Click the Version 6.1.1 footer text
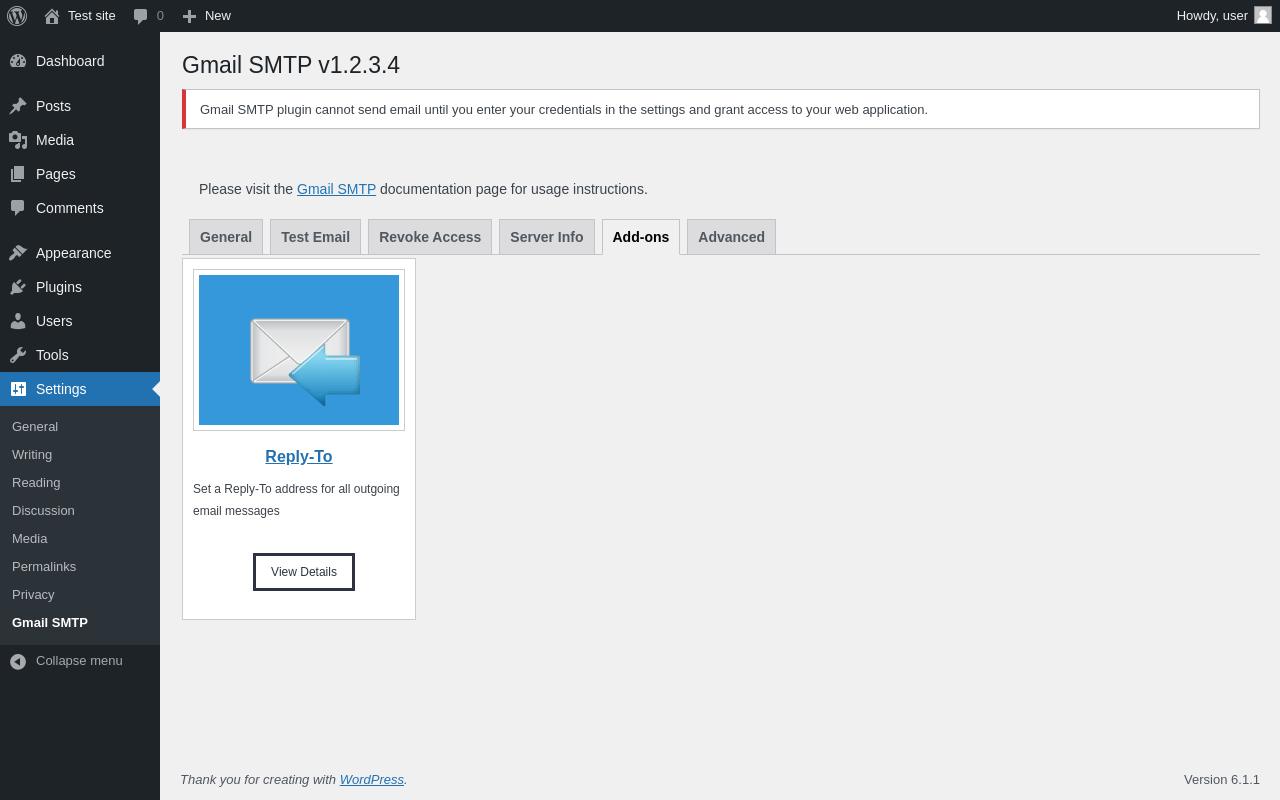The image size is (1280, 800). 1222,779
